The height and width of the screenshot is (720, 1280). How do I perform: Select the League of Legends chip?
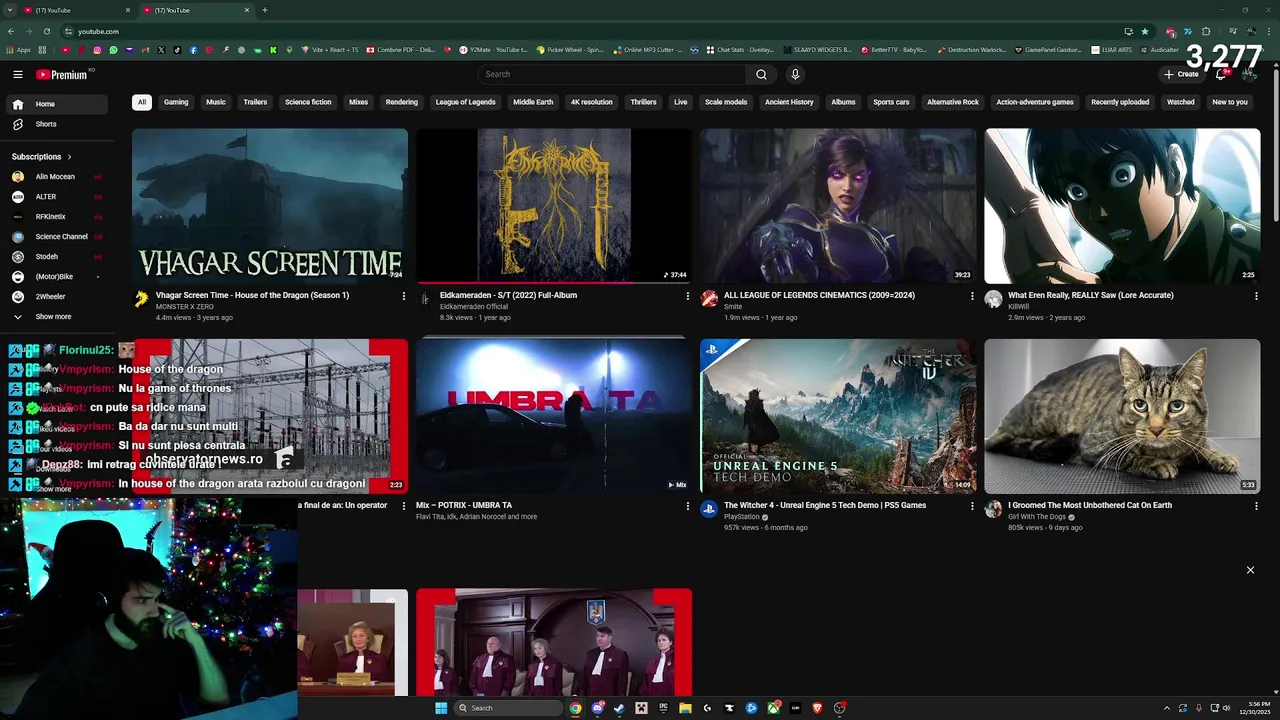[x=465, y=102]
